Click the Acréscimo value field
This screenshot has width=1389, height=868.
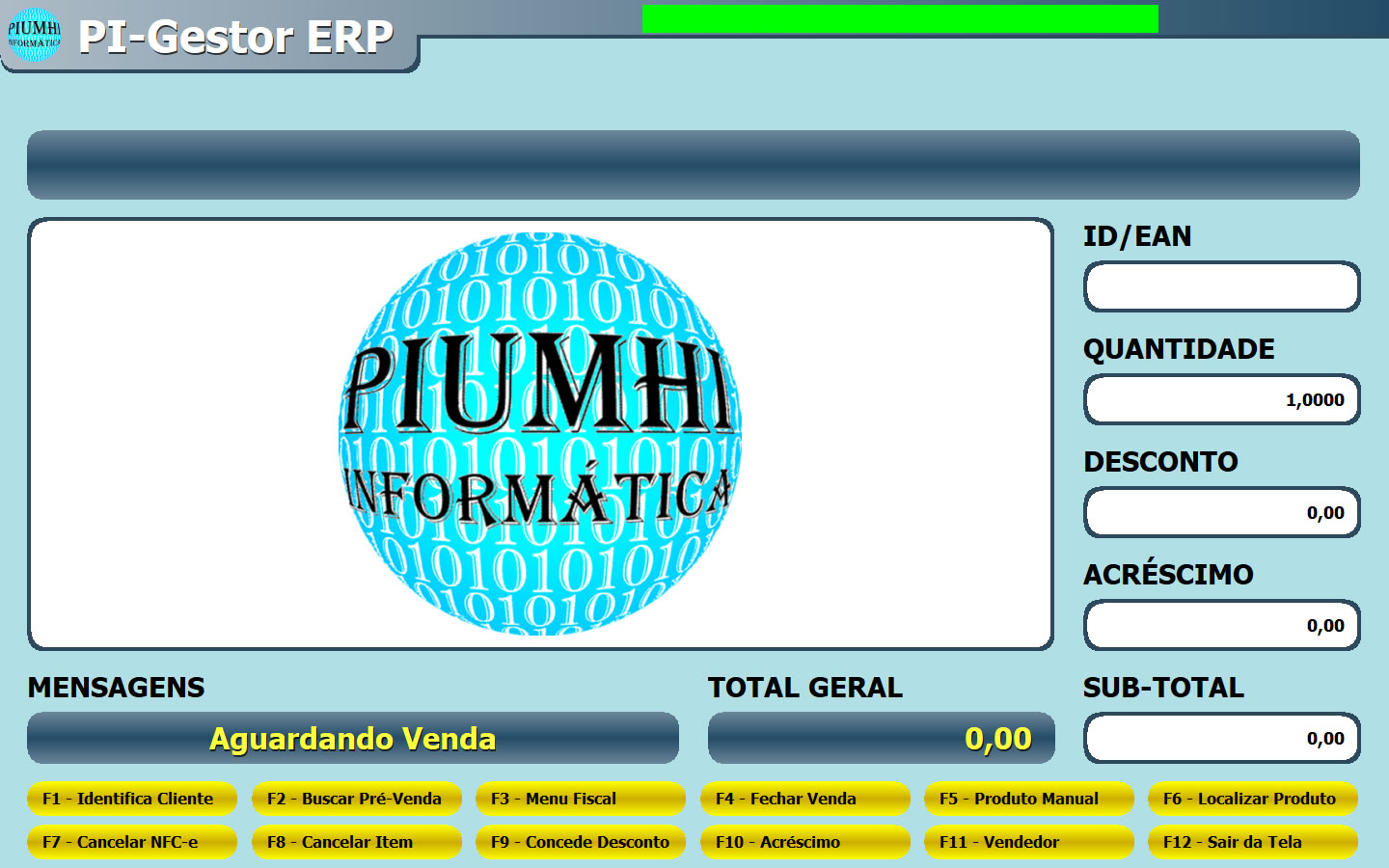click(x=1222, y=625)
